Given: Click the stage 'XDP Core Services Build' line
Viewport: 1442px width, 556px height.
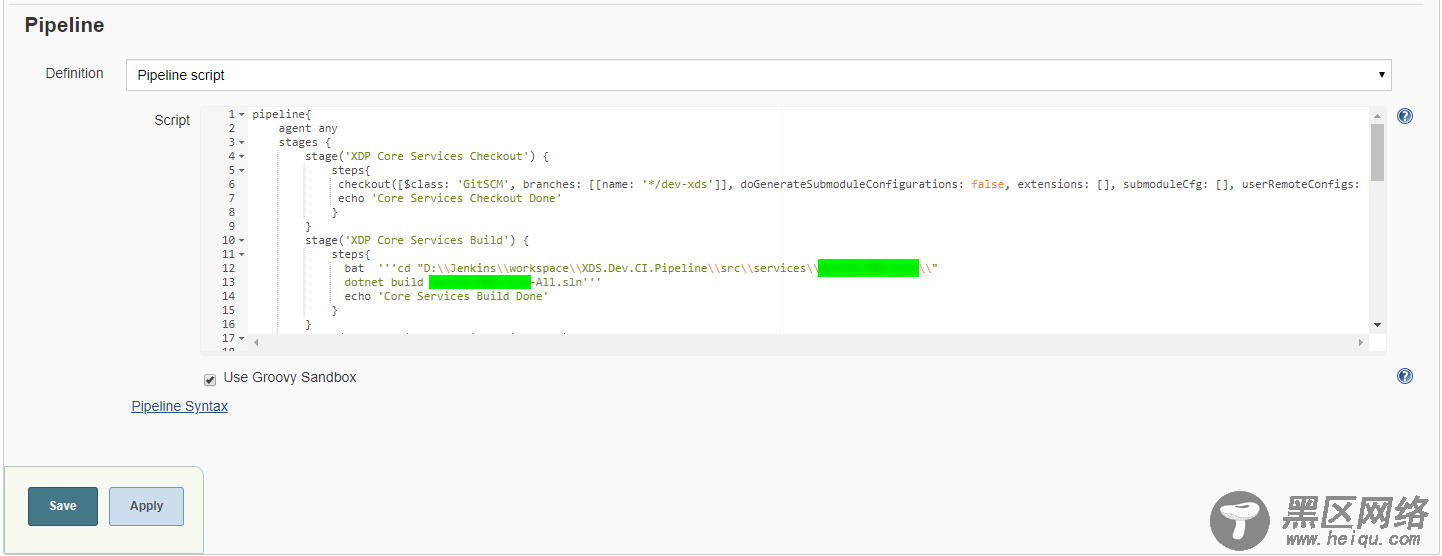Looking at the screenshot, I should pos(417,241).
